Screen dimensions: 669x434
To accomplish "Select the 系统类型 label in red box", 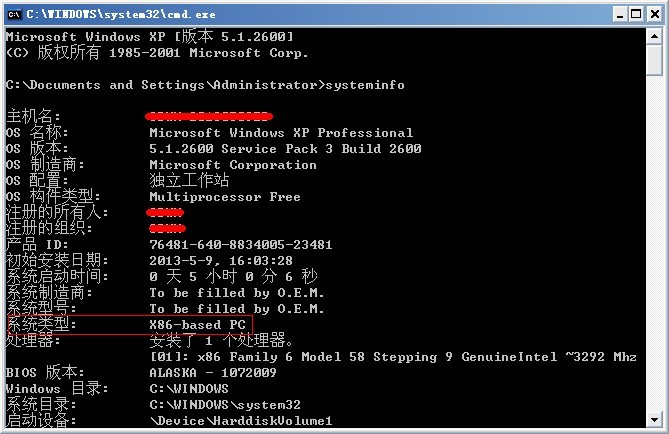I will tap(42, 324).
